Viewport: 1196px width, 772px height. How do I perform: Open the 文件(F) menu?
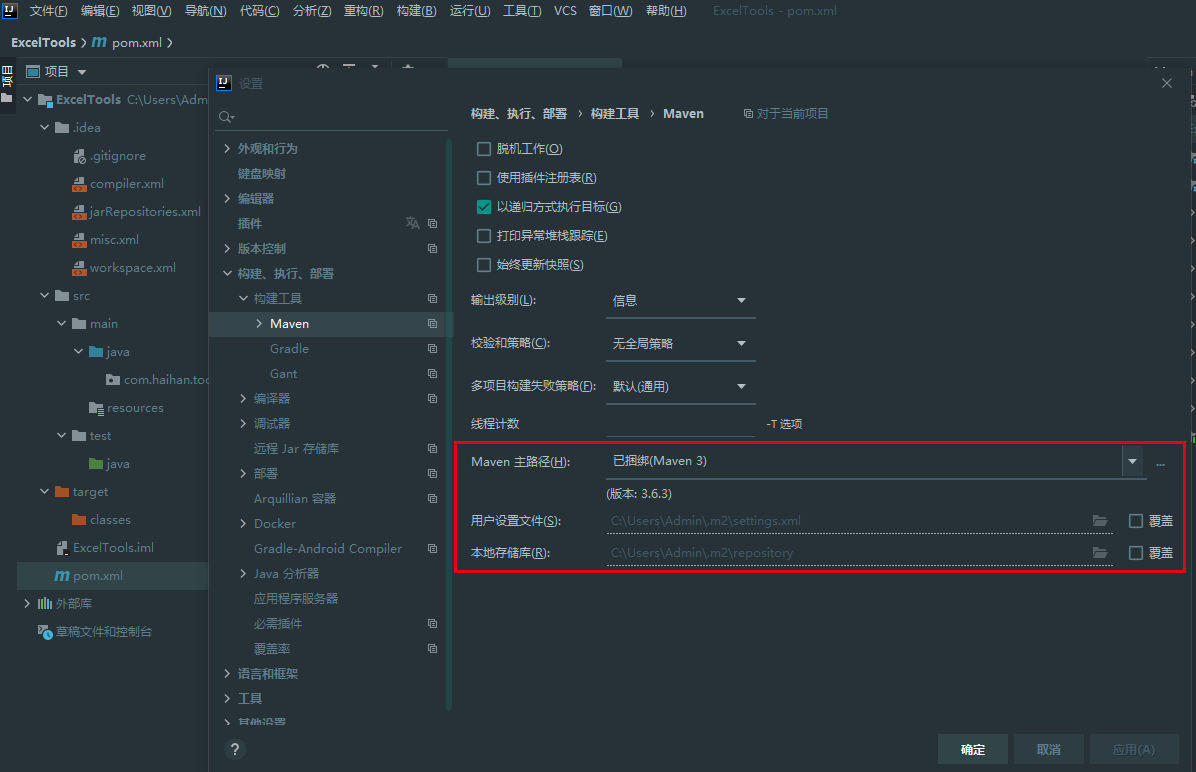pos(48,11)
